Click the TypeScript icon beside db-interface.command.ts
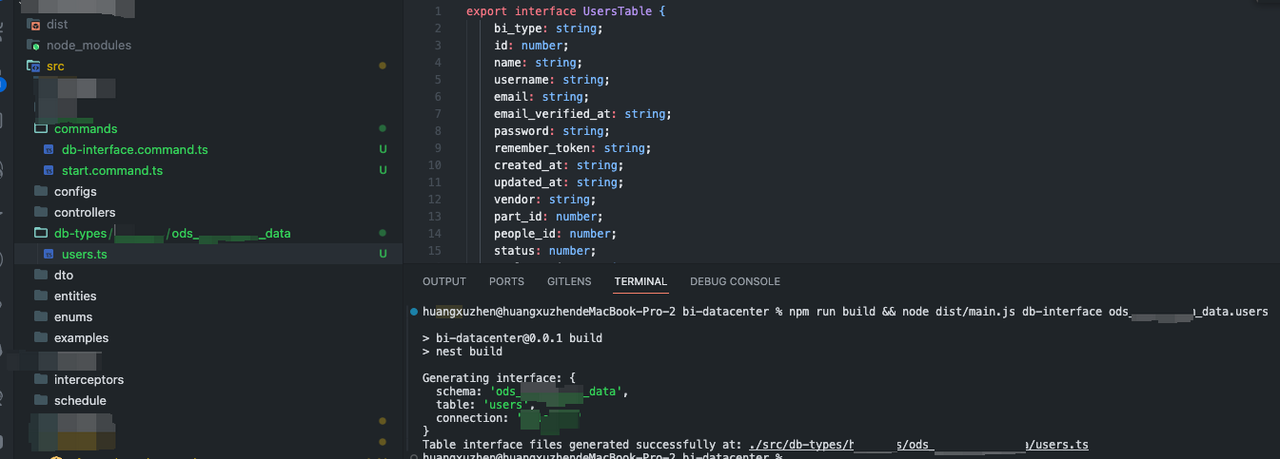Image resolution: width=1280 pixels, height=459 pixels. tap(49, 150)
